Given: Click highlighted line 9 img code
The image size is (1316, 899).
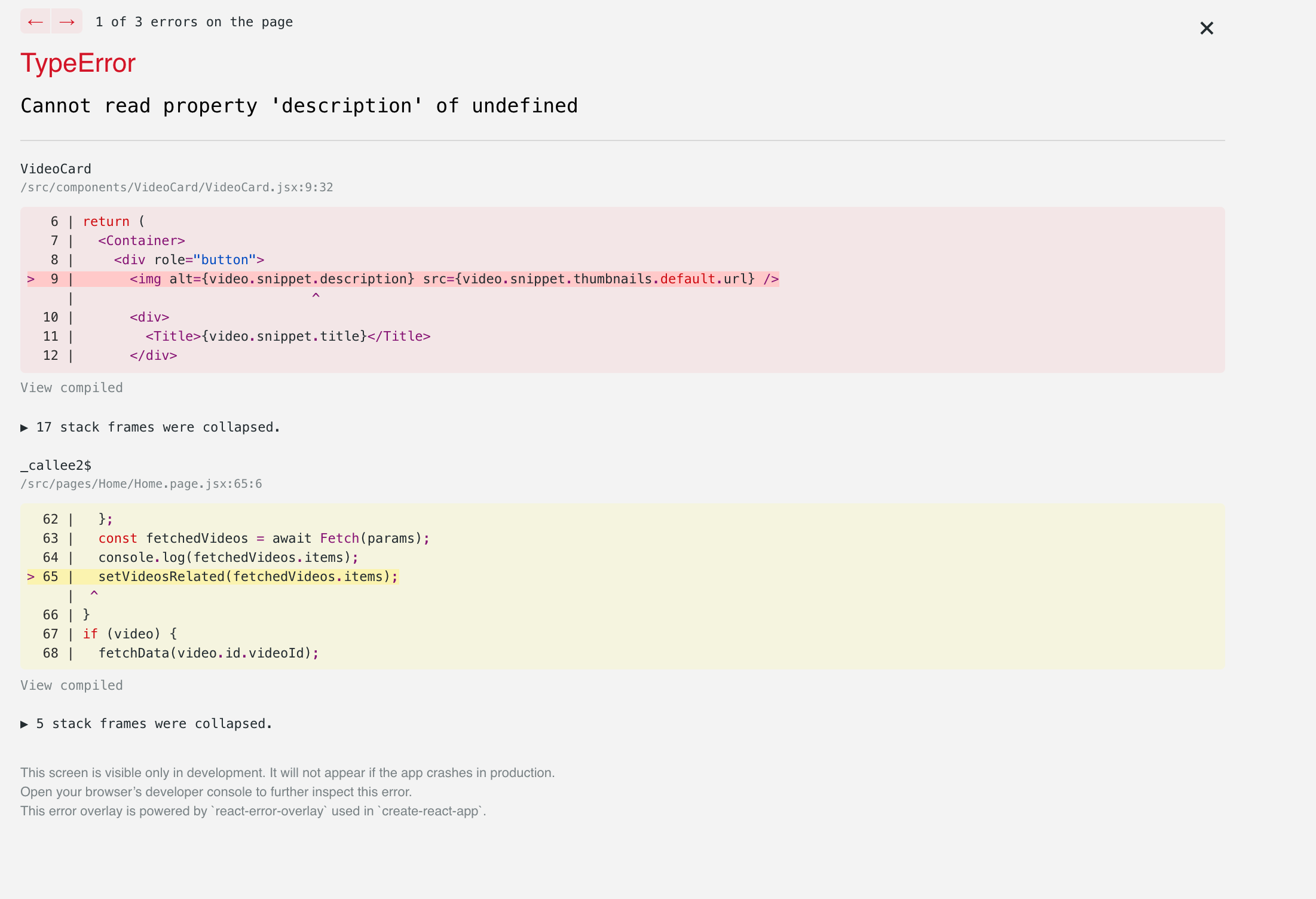Looking at the screenshot, I should pyautogui.click(x=454, y=279).
